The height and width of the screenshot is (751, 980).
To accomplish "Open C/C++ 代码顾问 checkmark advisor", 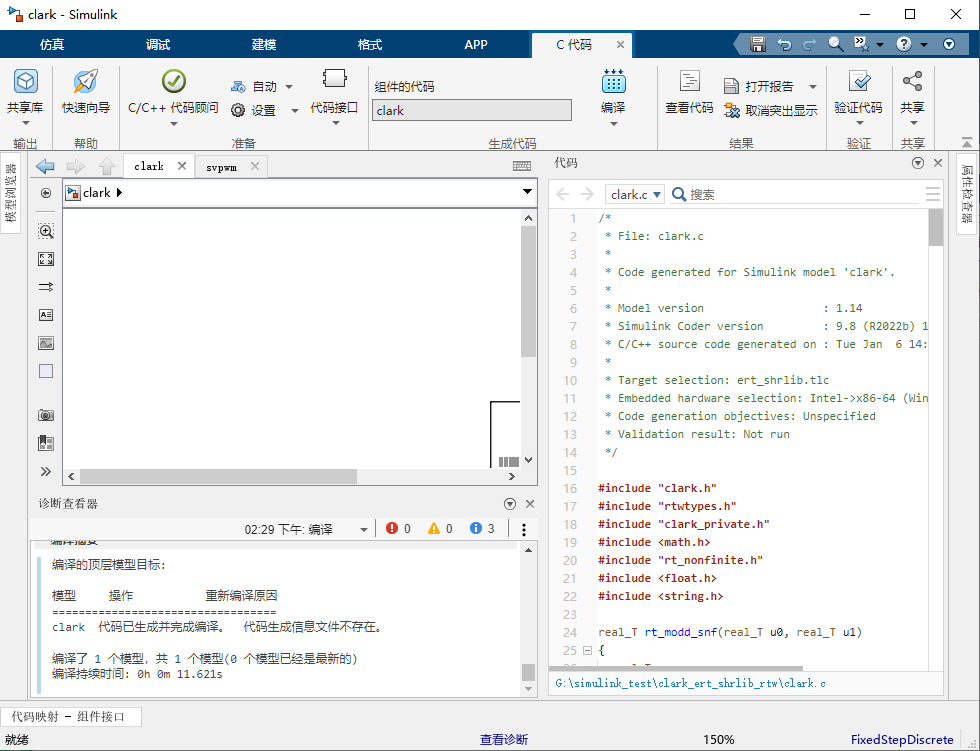I will point(174,81).
